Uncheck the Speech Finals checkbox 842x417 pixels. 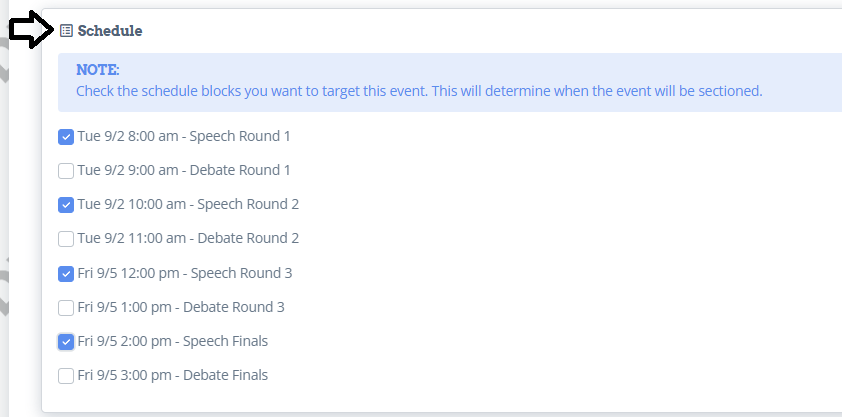[66, 342]
